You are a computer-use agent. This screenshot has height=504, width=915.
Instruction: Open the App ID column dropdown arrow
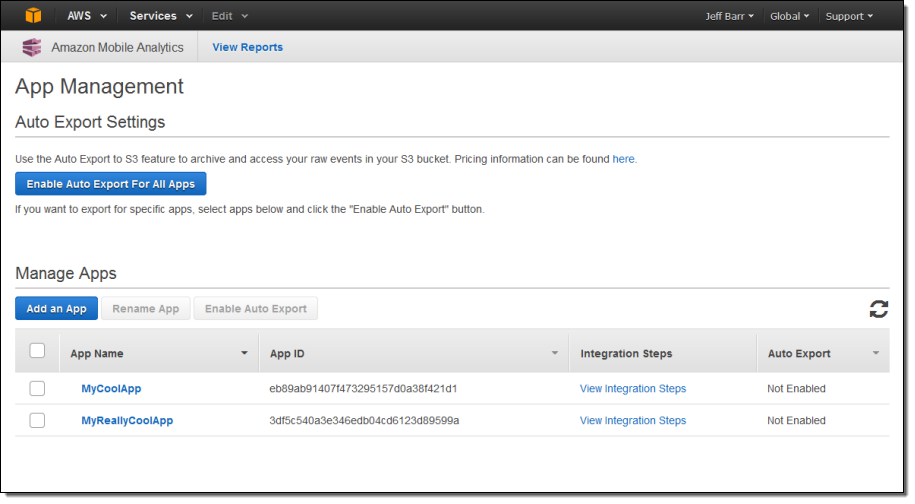[555, 353]
